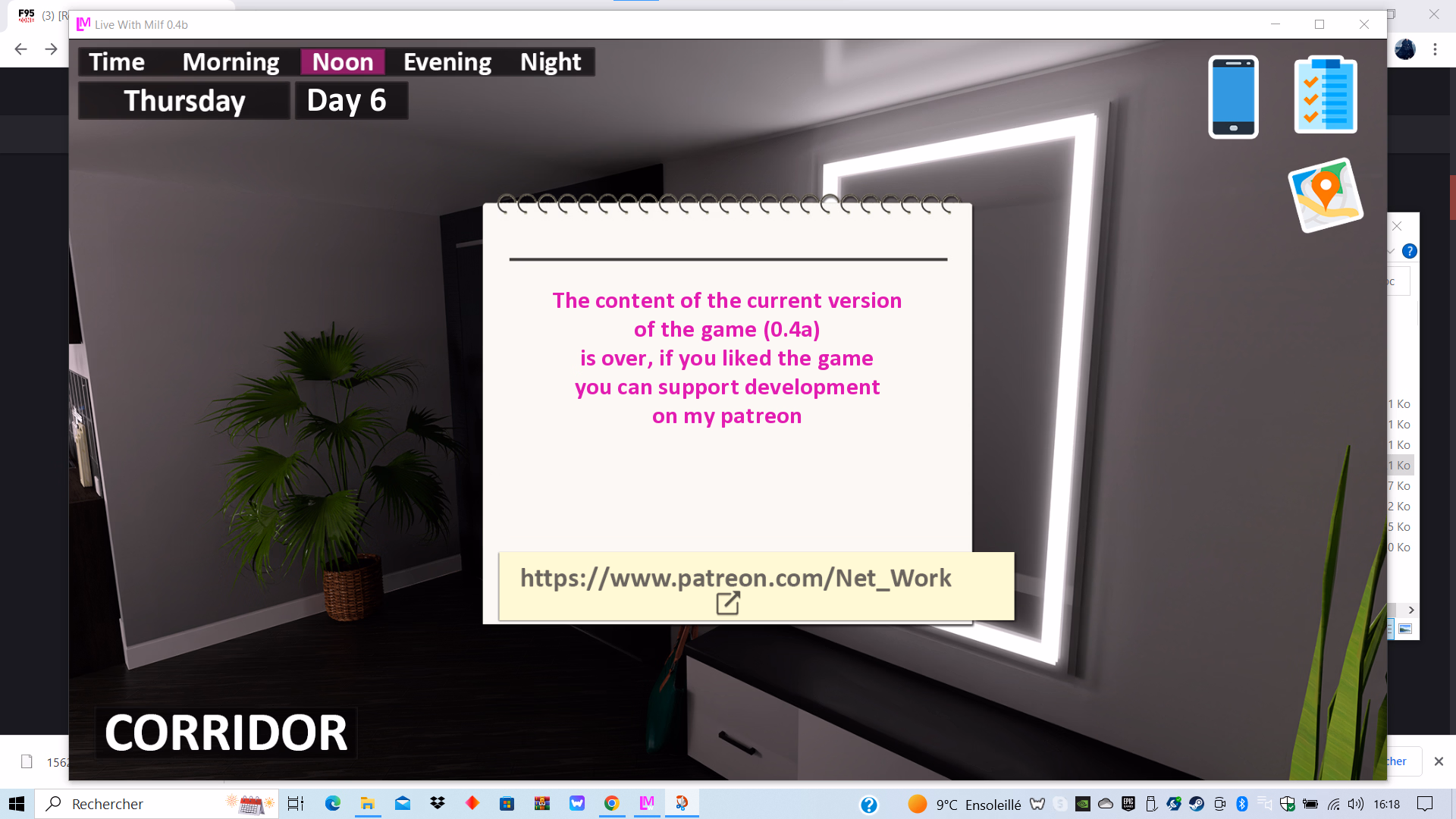Open Microsoft Store from the taskbar
This screenshot has height=819, width=1456.
pyautogui.click(x=507, y=804)
